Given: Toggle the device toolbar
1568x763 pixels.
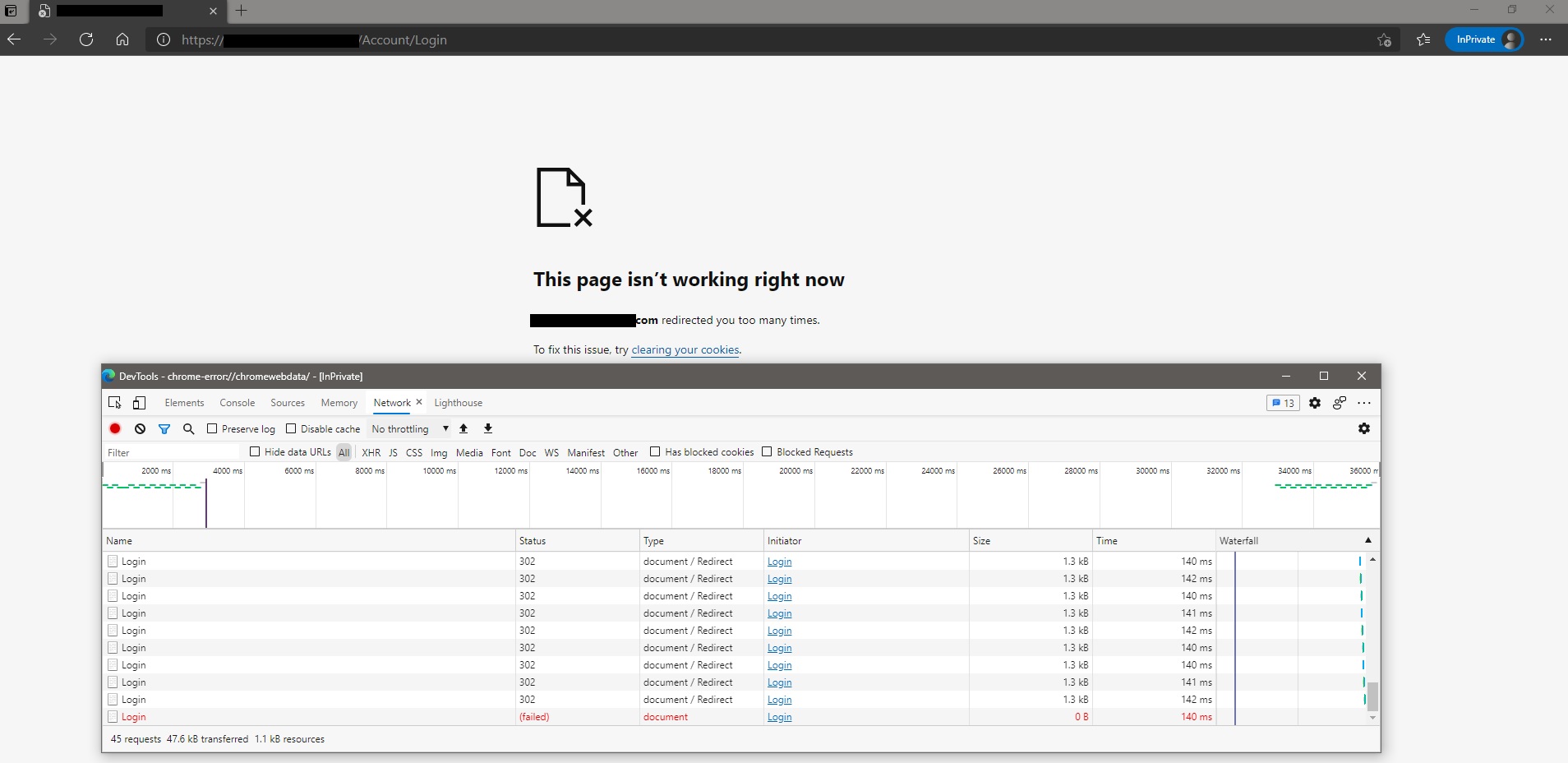Looking at the screenshot, I should pos(139,403).
